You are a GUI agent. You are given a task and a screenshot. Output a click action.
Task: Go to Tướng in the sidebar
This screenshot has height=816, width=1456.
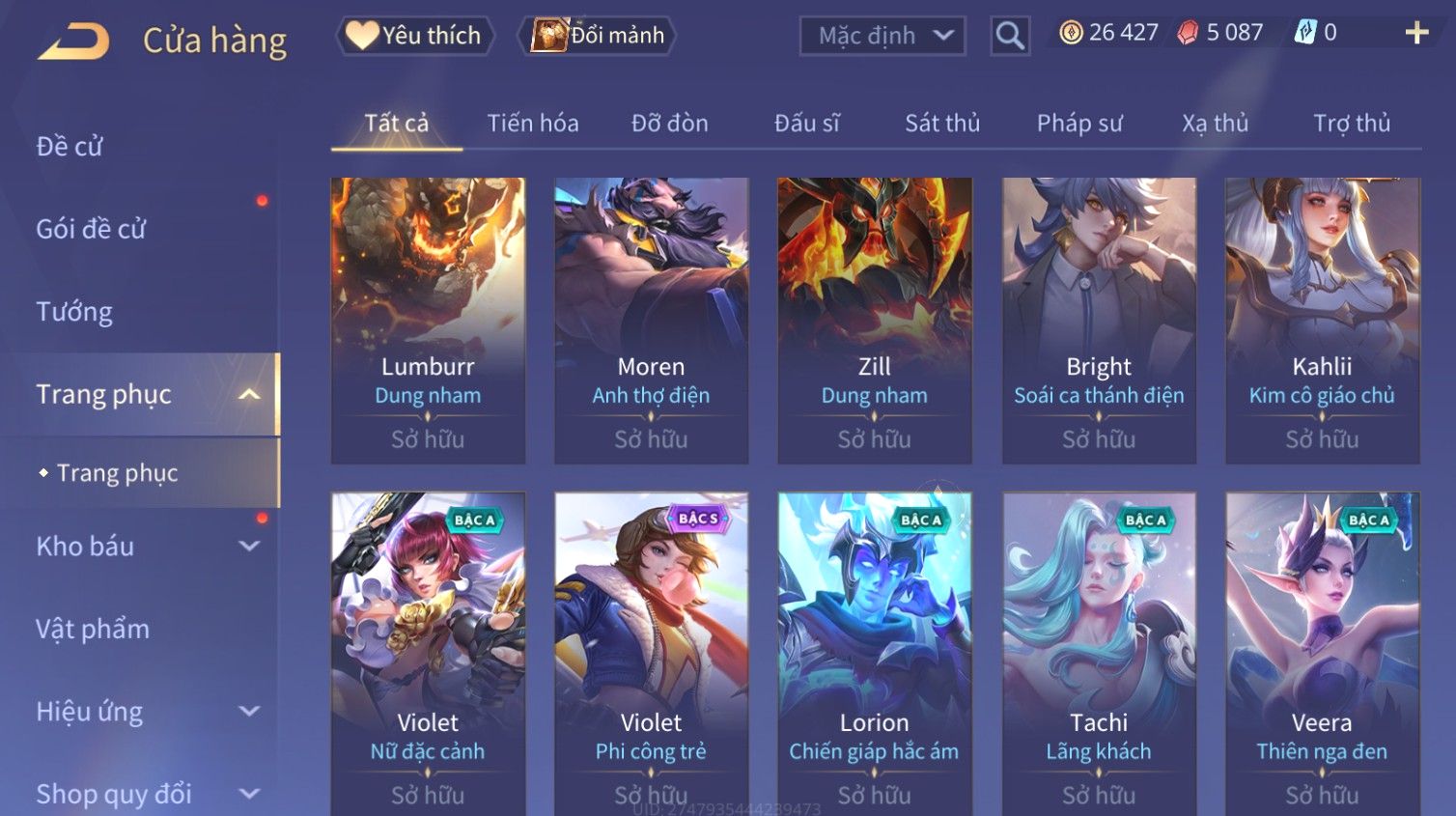click(x=74, y=312)
